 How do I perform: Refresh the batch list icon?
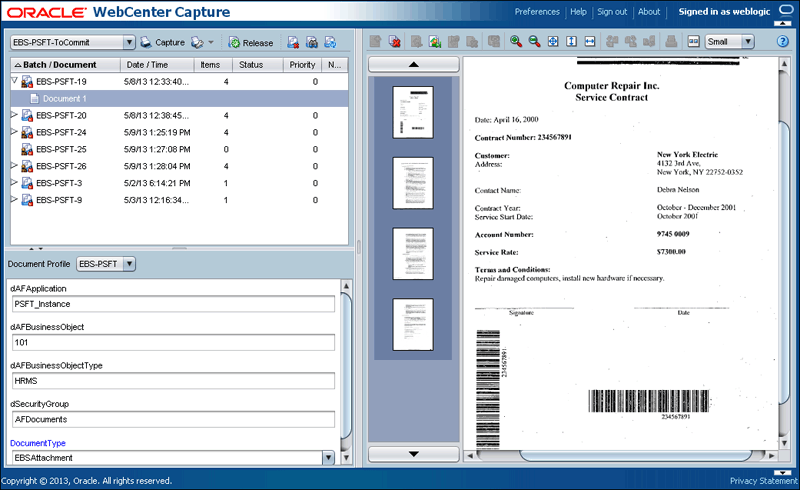[330, 42]
